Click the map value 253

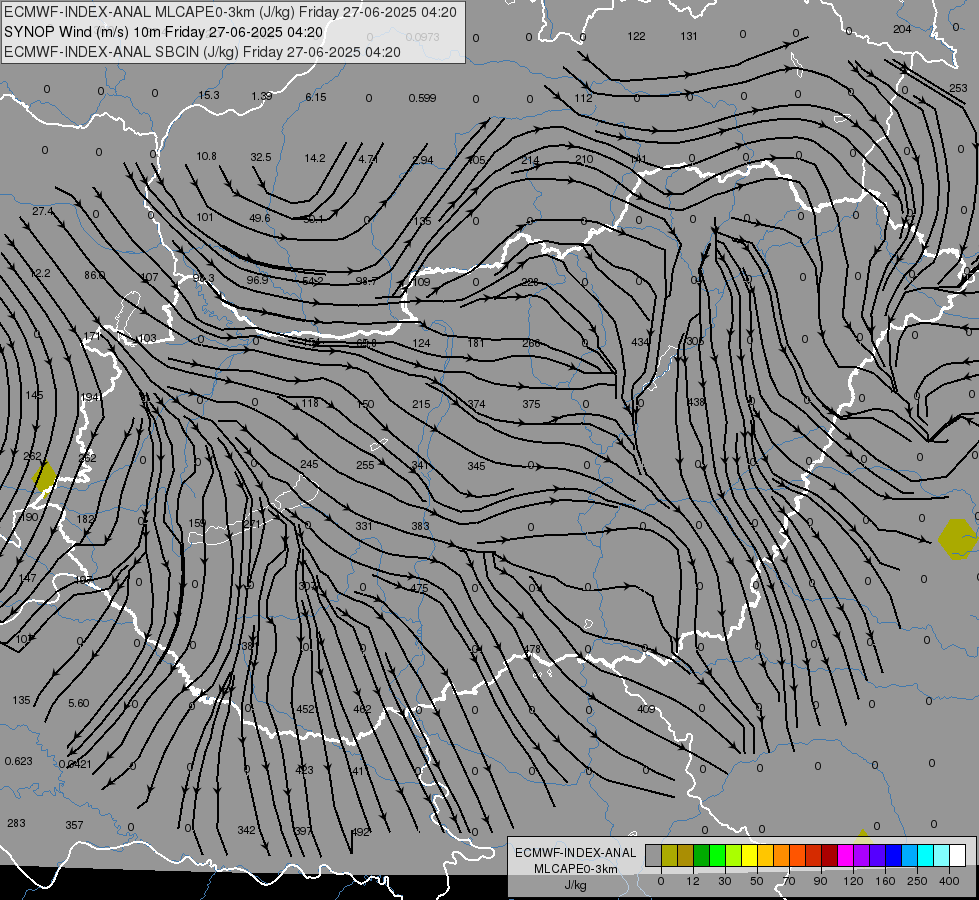[x=958, y=88]
